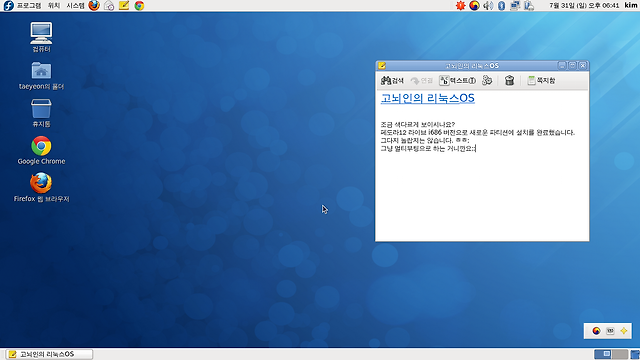
Task: Launch the mail client from top panel
Action: click(x=109, y=6)
